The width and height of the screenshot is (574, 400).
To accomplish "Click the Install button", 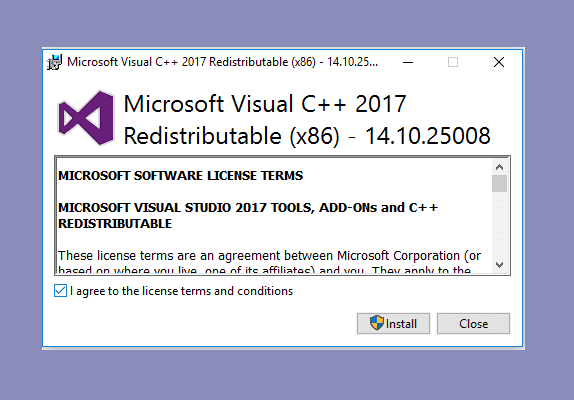I will pyautogui.click(x=393, y=324).
